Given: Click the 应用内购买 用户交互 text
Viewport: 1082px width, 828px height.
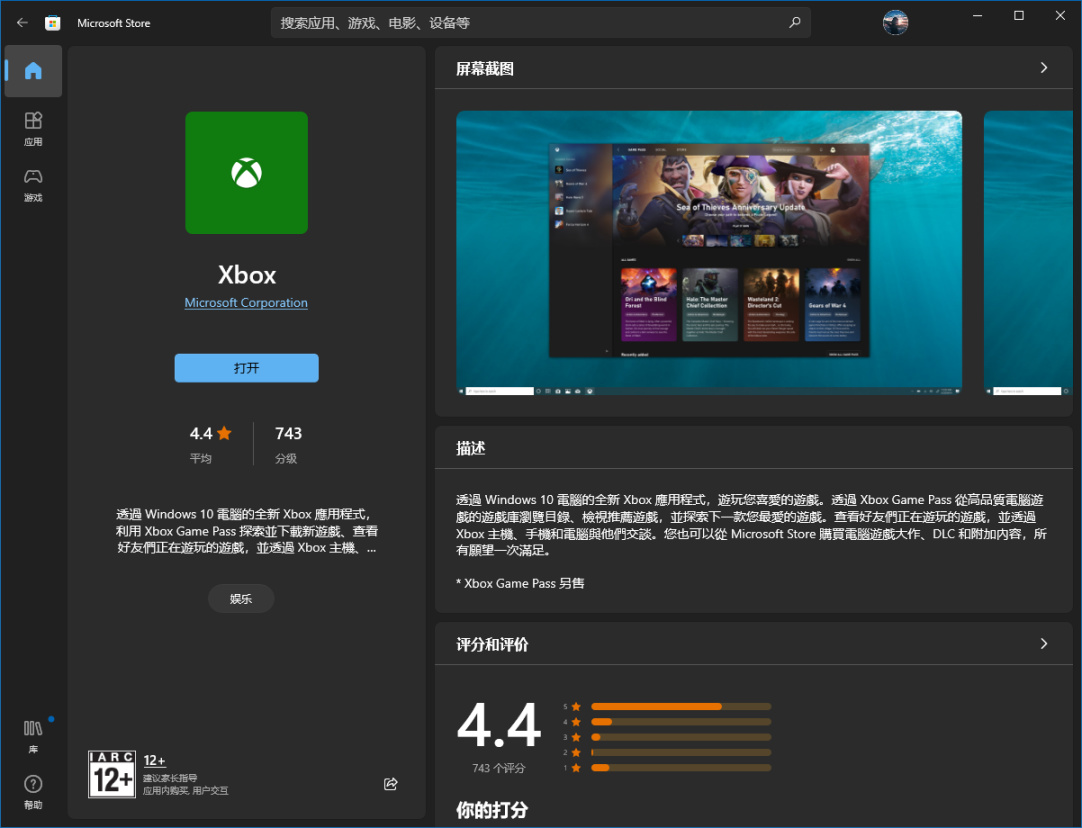Looking at the screenshot, I should coord(186,791).
